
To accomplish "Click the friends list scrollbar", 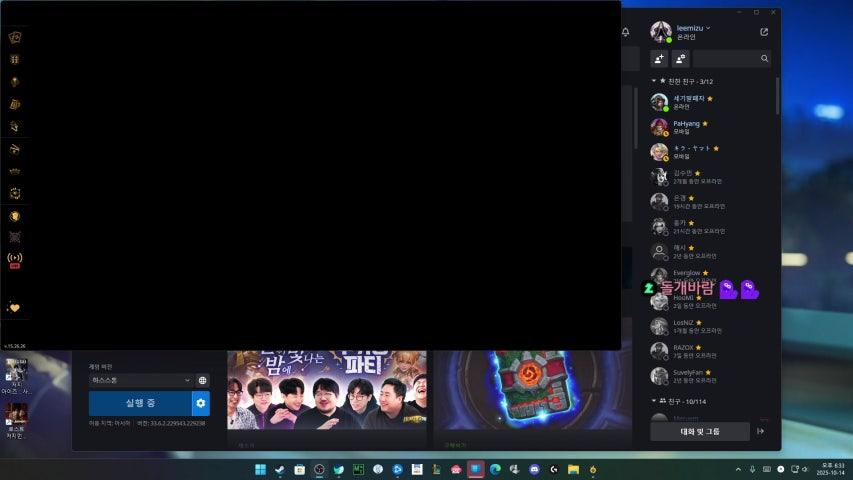I will point(777,96).
